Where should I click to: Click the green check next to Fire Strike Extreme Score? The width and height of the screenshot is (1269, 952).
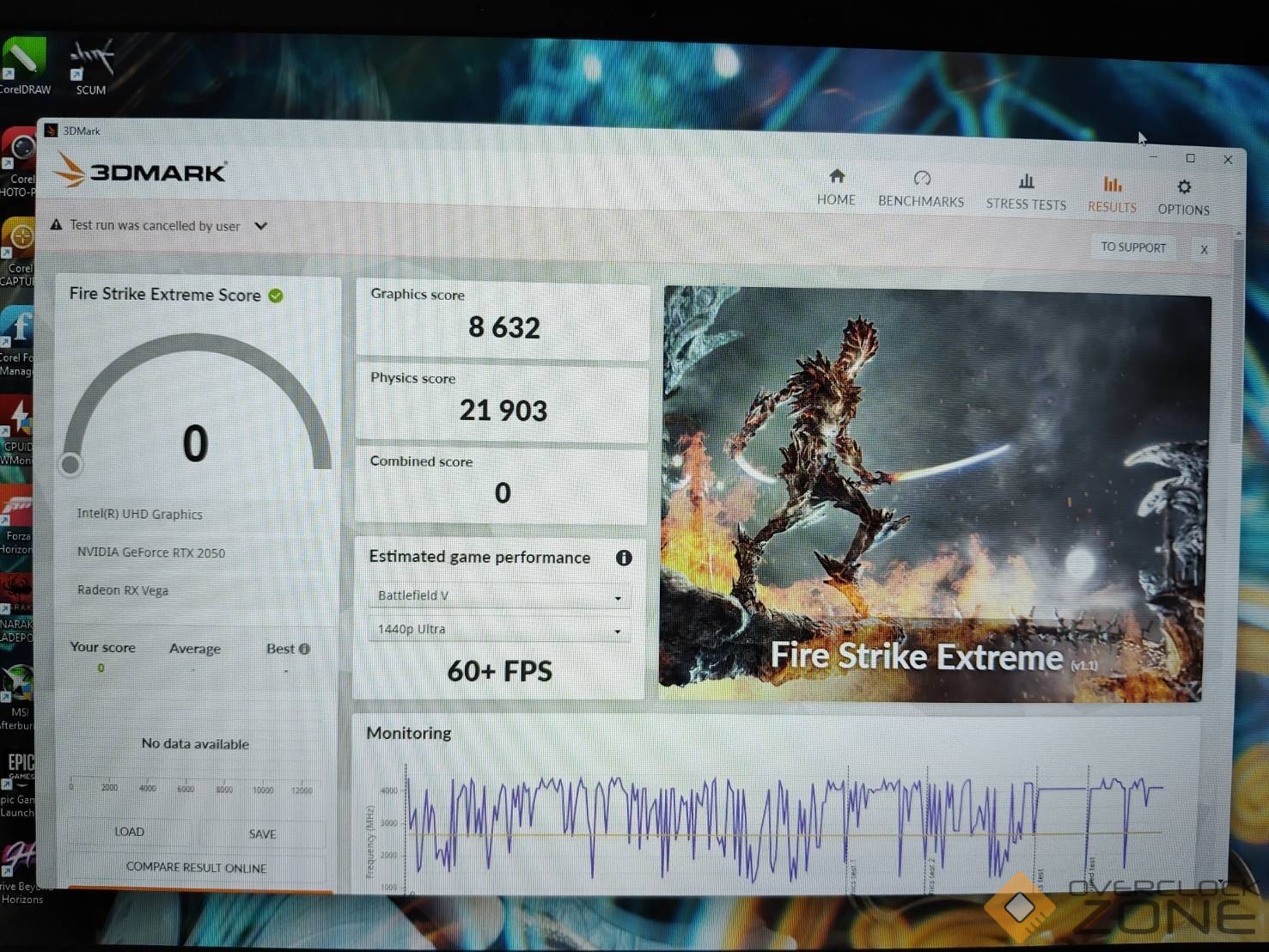click(276, 296)
